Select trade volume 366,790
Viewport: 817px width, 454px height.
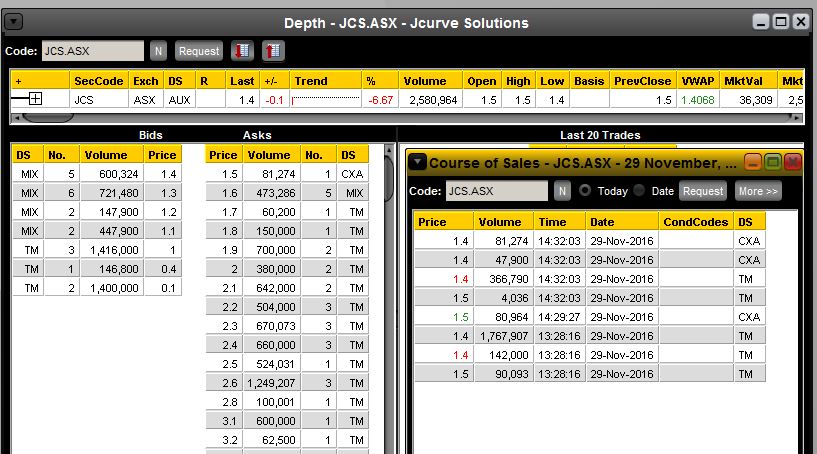509,279
